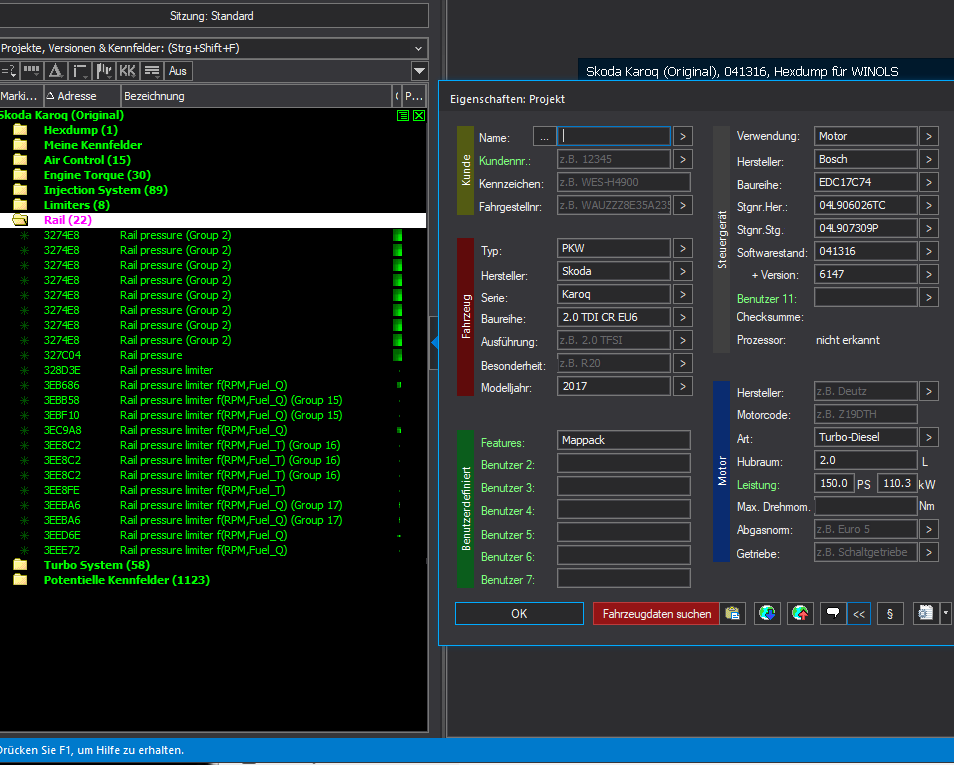Viewport: 954px width, 765px height.
Task: Click the green X box on Skoda Karoq row
Action: 419,116
